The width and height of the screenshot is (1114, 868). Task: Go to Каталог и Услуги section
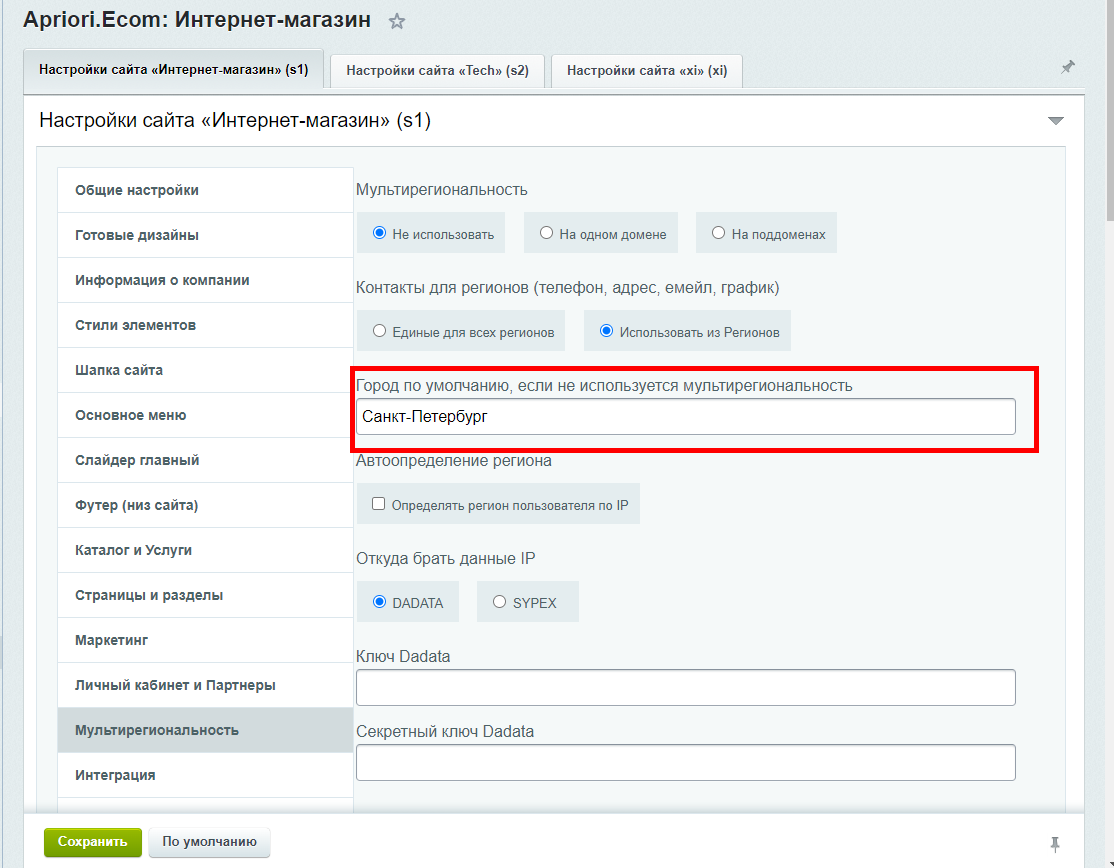[x=133, y=550]
